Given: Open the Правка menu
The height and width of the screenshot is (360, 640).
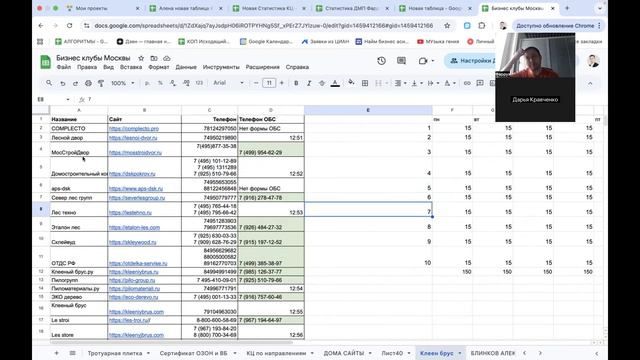Looking at the screenshot, I should [x=87, y=67].
